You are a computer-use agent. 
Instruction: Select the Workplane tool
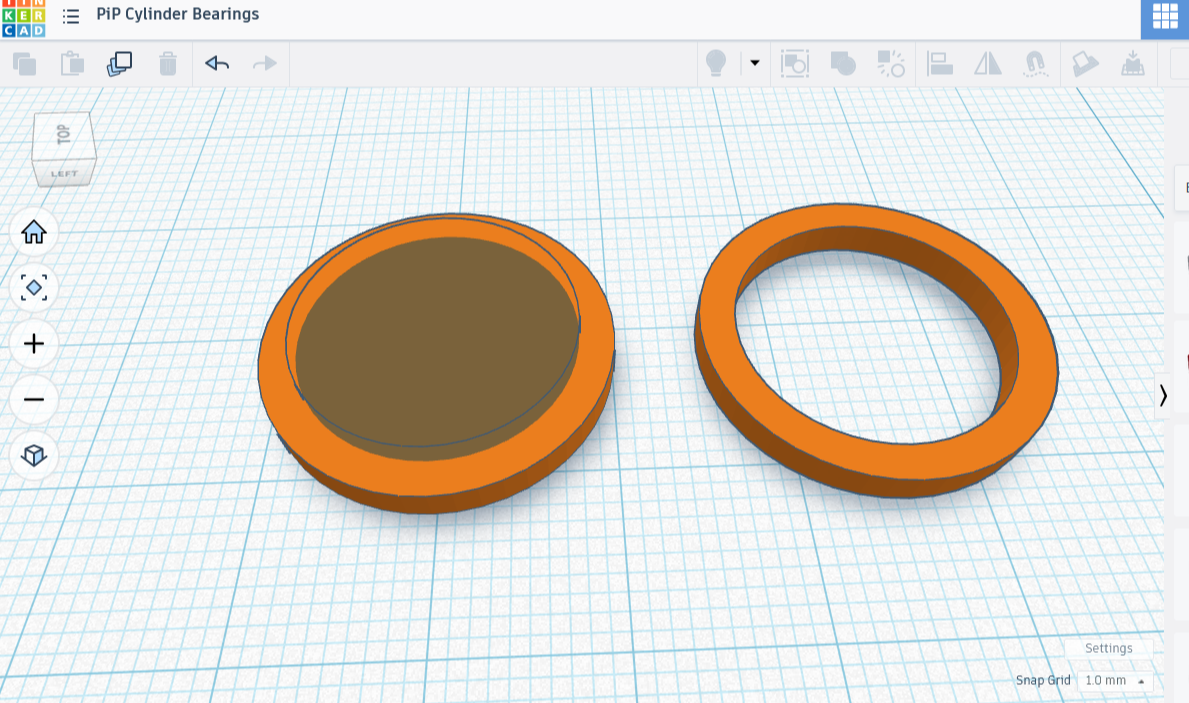tap(1085, 63)
